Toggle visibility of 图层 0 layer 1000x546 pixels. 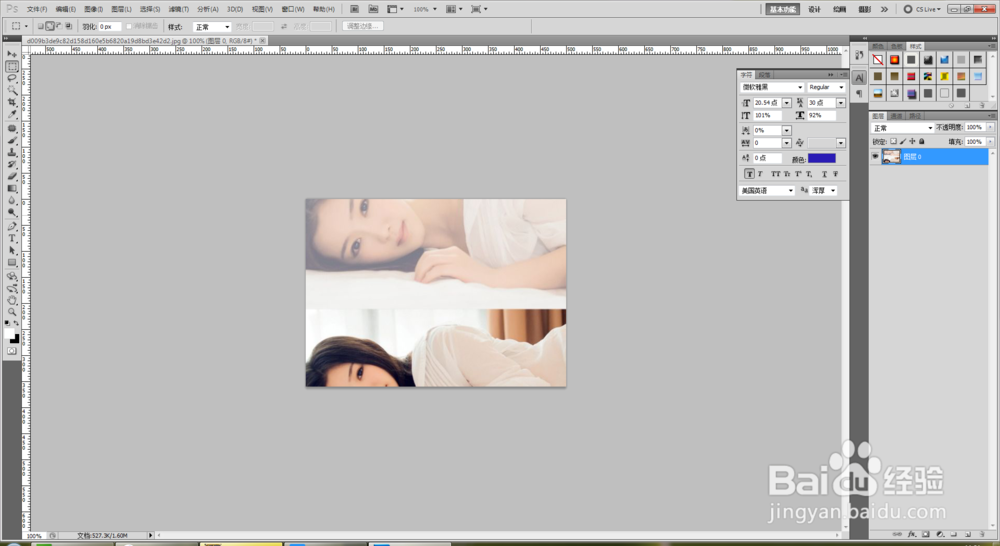[x=875, y=156]
